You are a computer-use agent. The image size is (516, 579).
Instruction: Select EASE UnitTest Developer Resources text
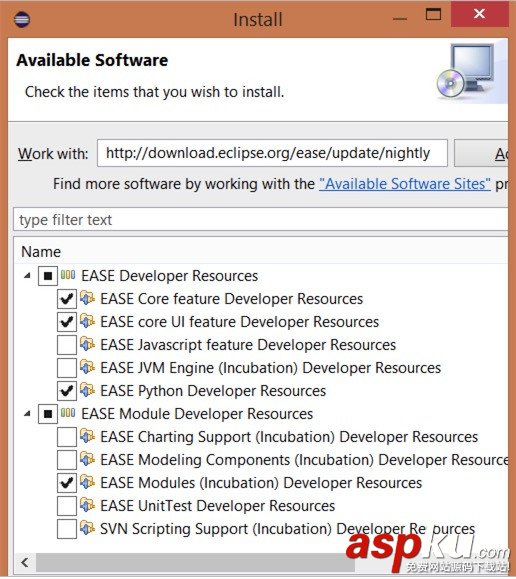coord(218,506)
